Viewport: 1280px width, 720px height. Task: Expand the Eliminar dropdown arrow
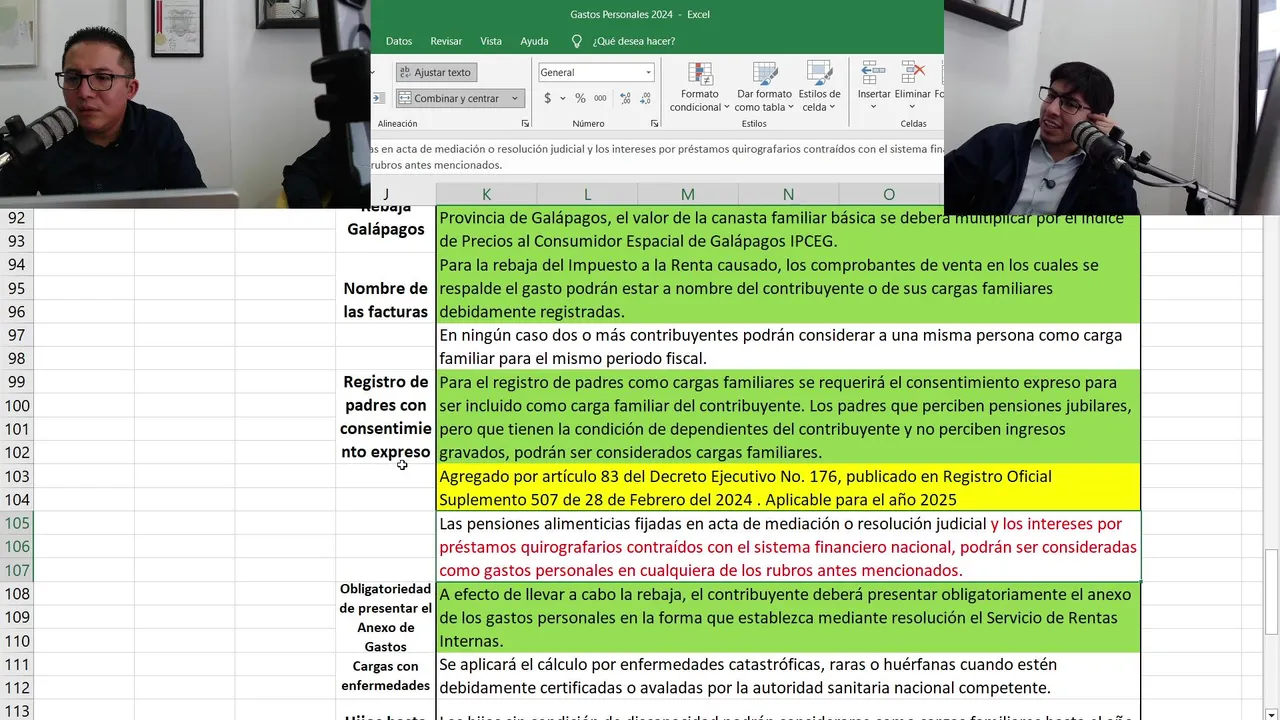(912, 107)
